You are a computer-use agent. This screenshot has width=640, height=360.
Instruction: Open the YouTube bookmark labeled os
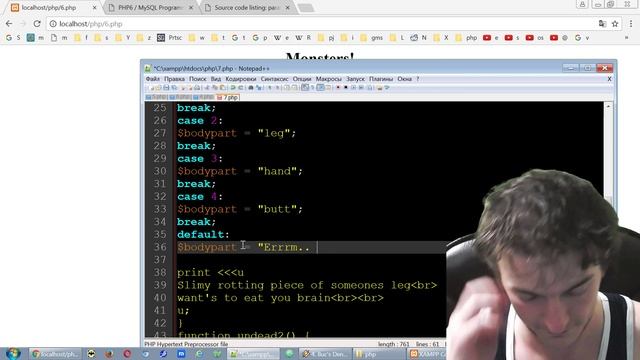tap(535, 38)
